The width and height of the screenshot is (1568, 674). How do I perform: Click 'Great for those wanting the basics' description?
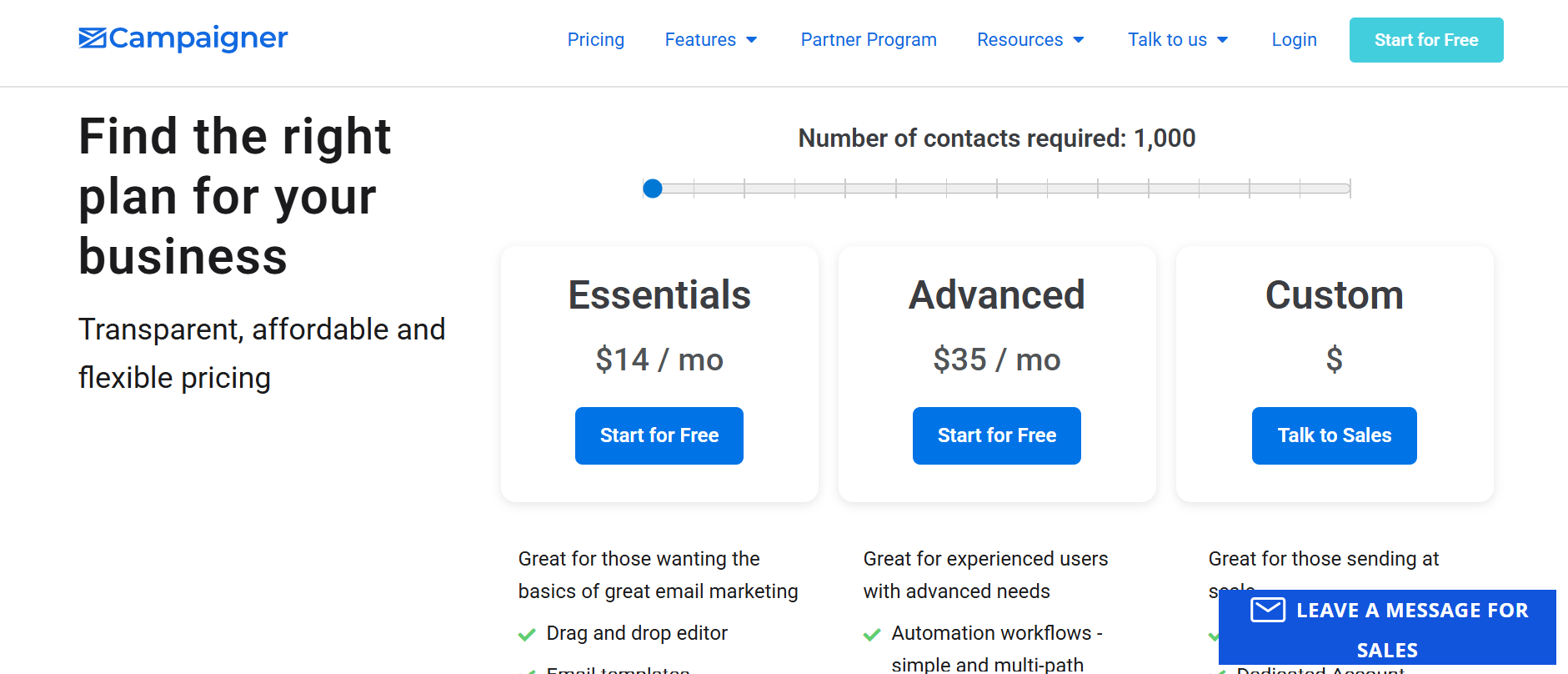pyautogui.click(x=658, y=575)
